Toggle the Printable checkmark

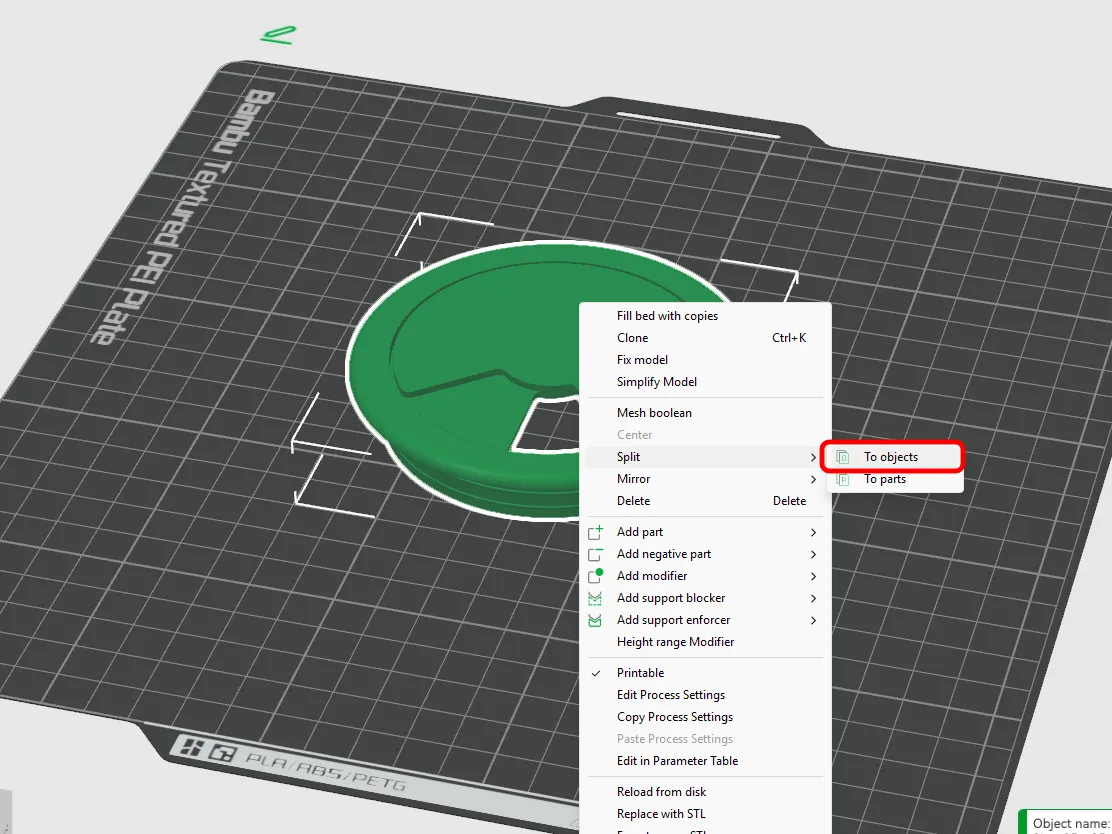[x=596, y=673]
